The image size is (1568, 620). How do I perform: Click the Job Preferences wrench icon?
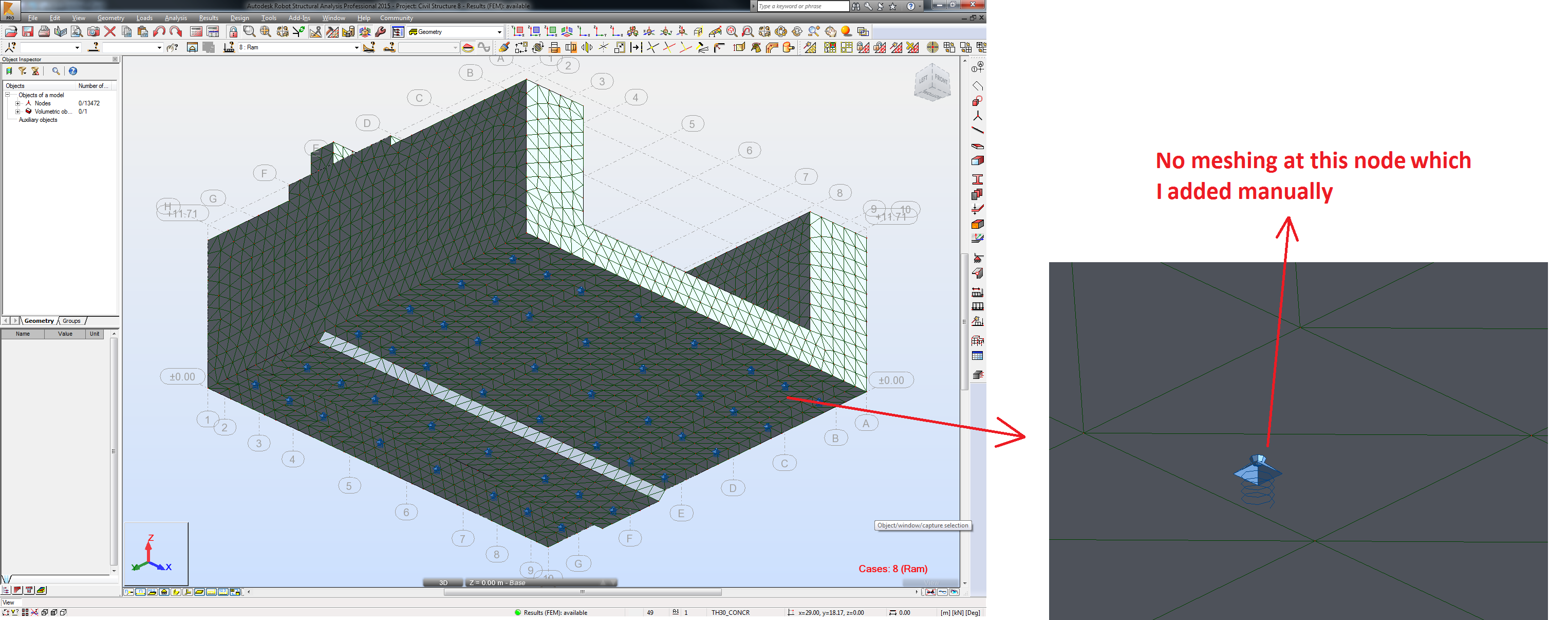pyautogui.click(x=380, y=32)
